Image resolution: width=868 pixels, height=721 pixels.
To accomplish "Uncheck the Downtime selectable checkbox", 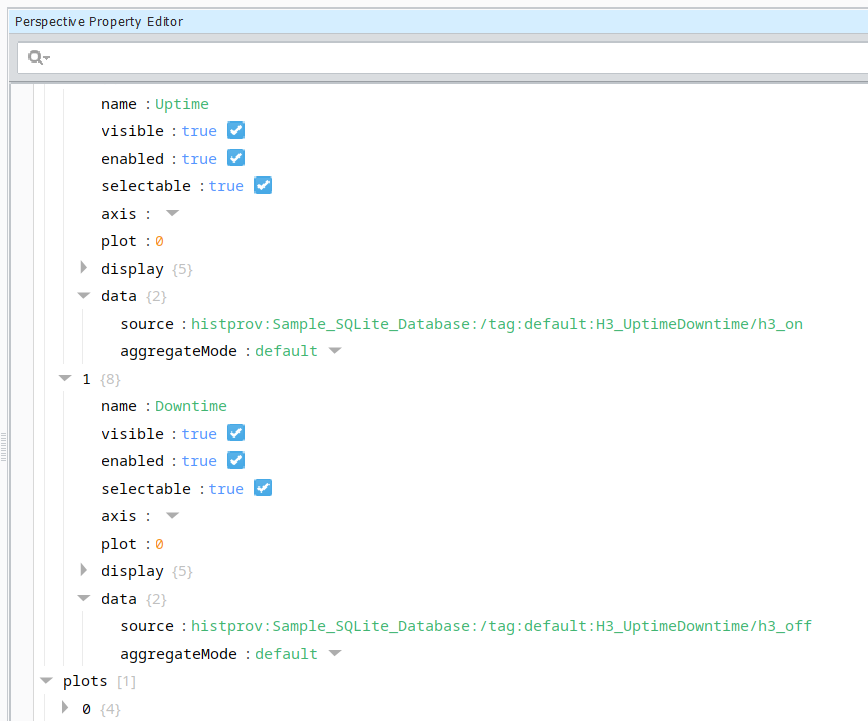I will pyautogui.click(x=263, y=488).
